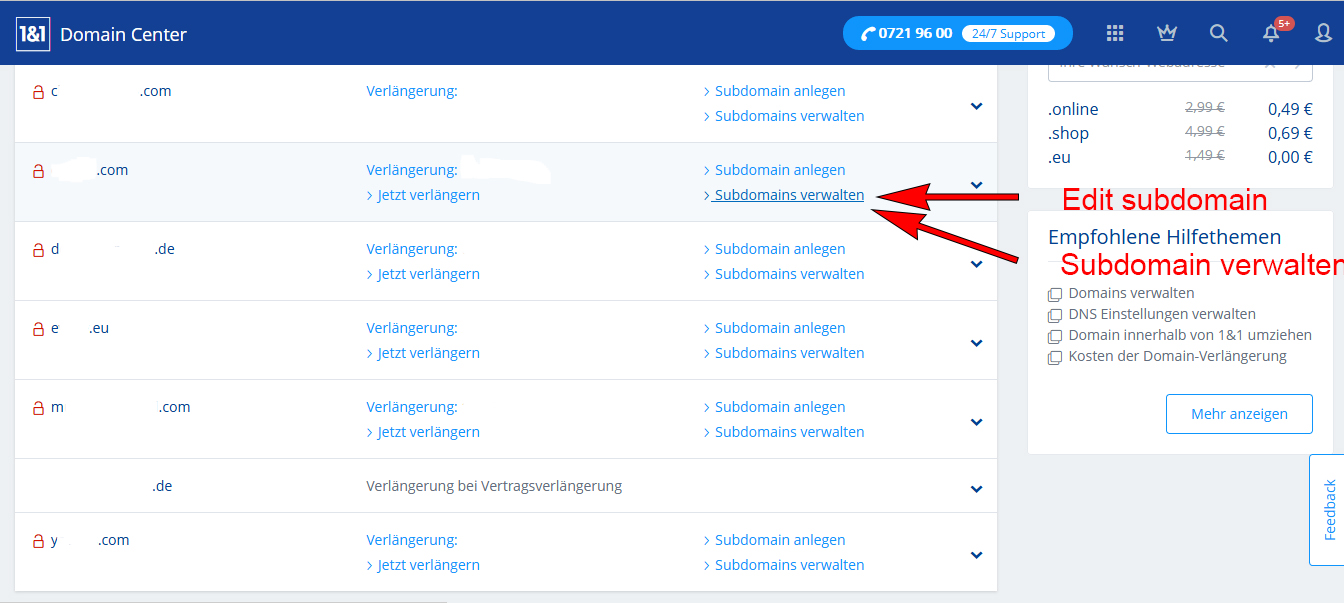The height and width of the screenshot is (603, 1344).
Task: Expand the first .com domain row chevron
Action: point(976,106)
